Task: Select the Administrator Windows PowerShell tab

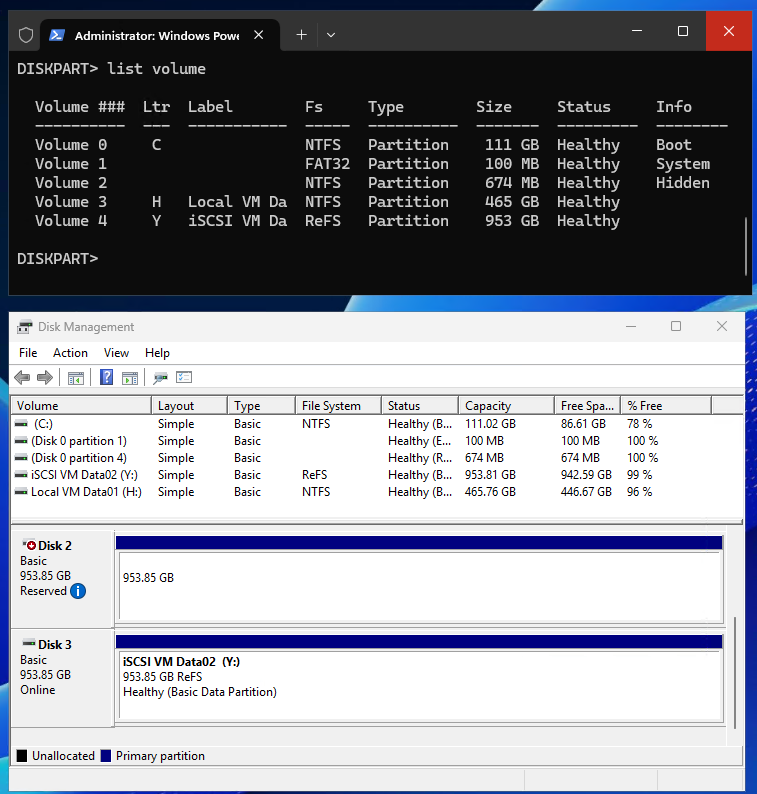Action: (160, 35)
